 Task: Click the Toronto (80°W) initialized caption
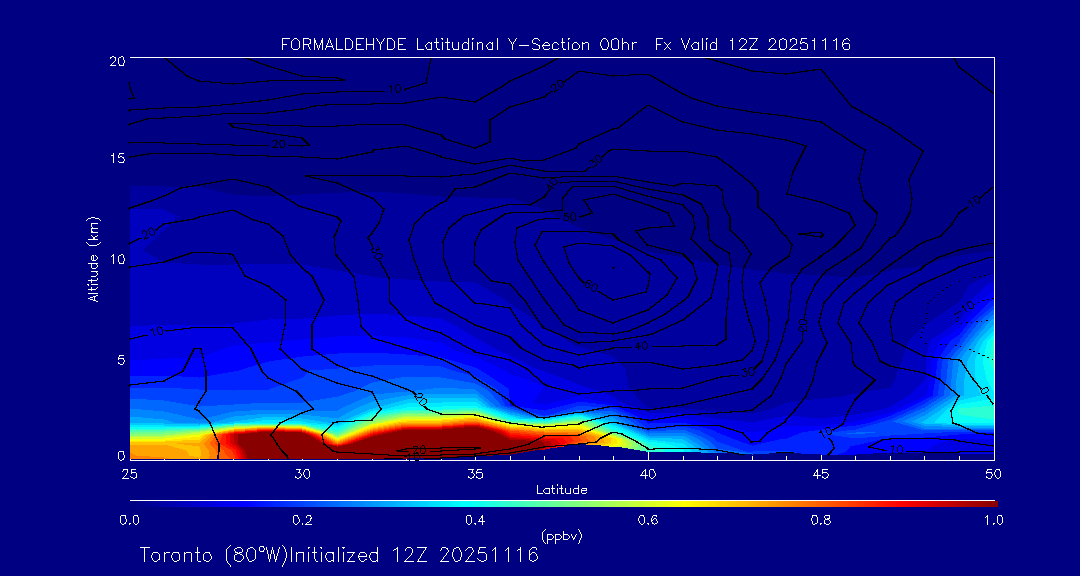click(339, 555)
